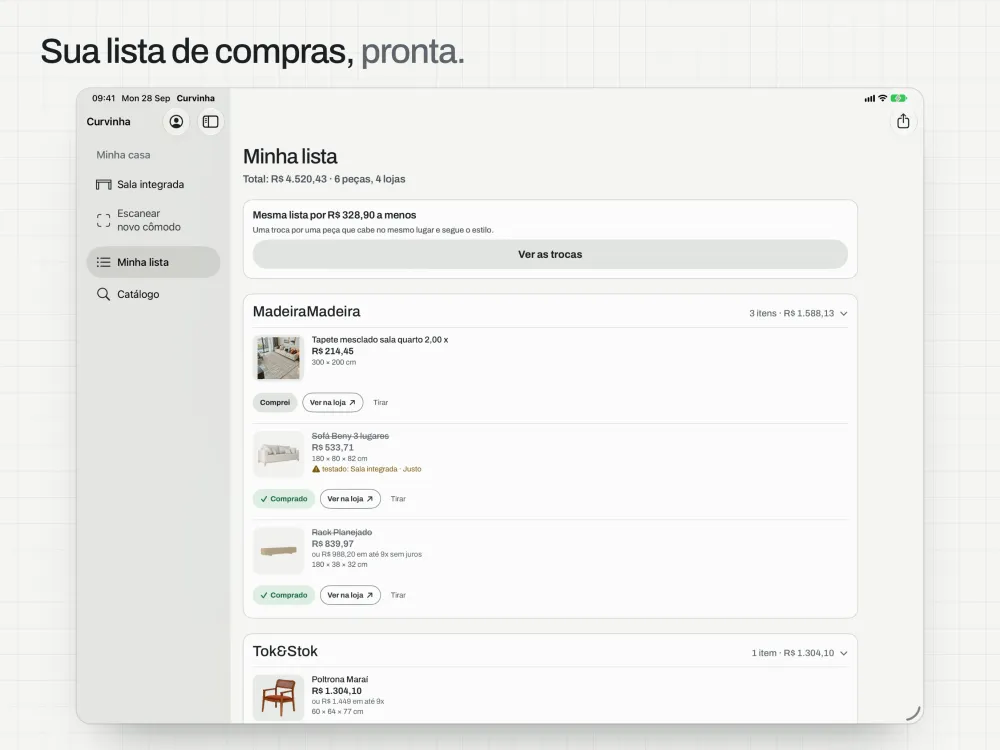
Task: Click the testado: Sala integrada · Justo note
Action: pyautogui.click(x=371, y=469)
